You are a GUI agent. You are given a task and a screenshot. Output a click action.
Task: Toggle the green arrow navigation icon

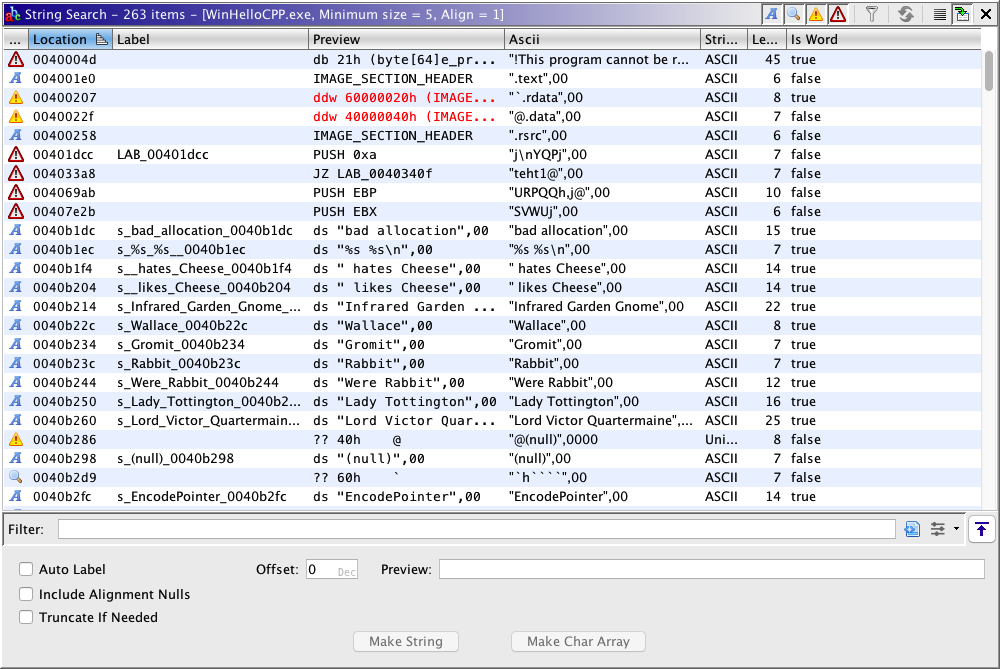(x=962, y=14)
